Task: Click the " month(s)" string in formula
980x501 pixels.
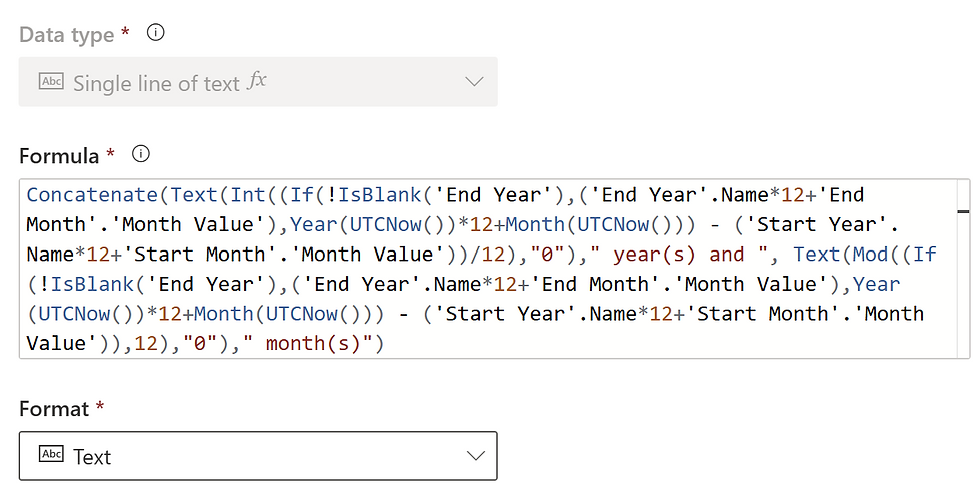Action: 318,344
